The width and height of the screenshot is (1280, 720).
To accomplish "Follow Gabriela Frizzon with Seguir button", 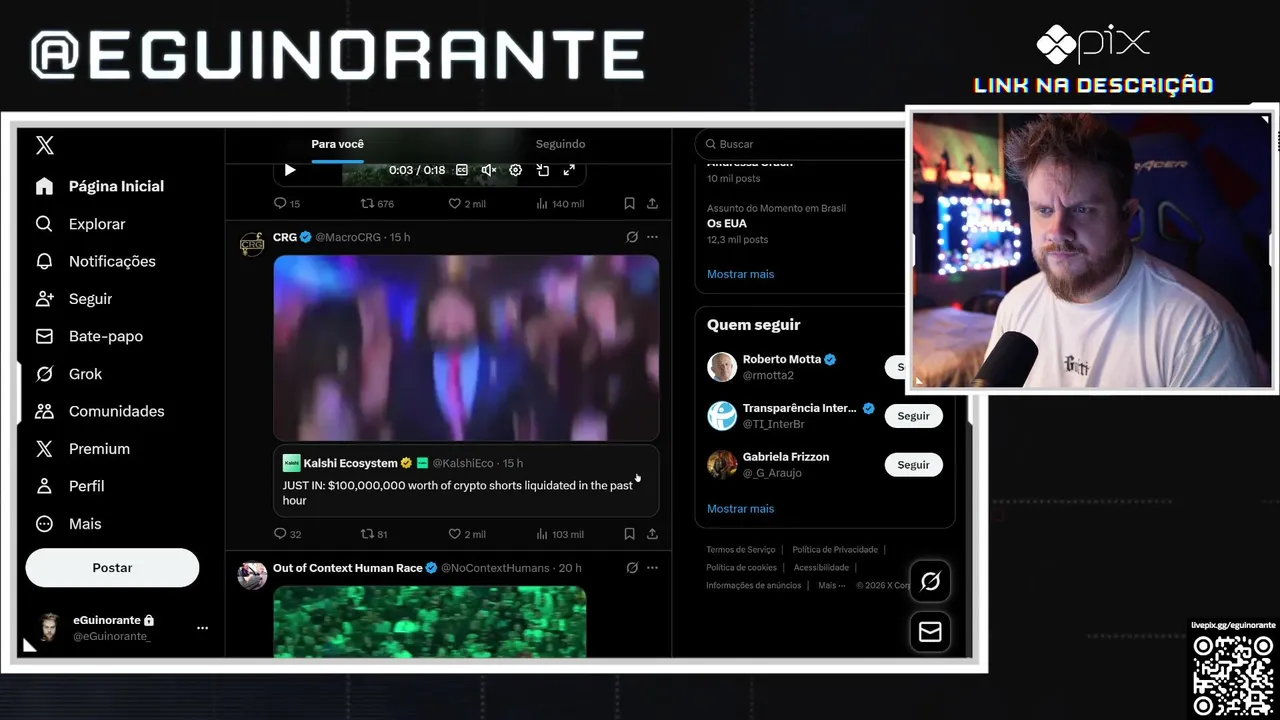I will coord(913,465).
